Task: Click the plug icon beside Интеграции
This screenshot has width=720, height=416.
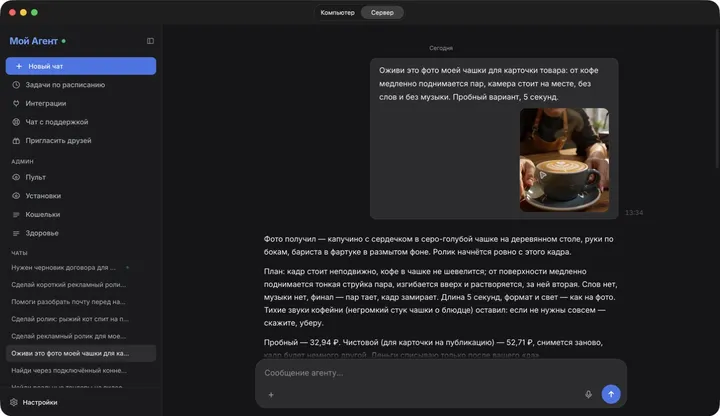Action: pos(16,103)
